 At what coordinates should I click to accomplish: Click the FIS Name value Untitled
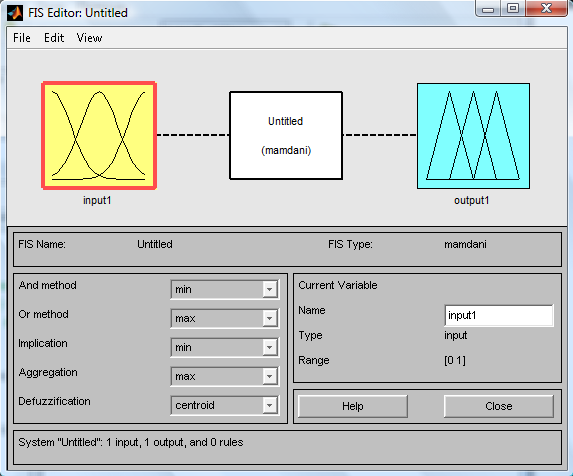[x=155, y=244]
